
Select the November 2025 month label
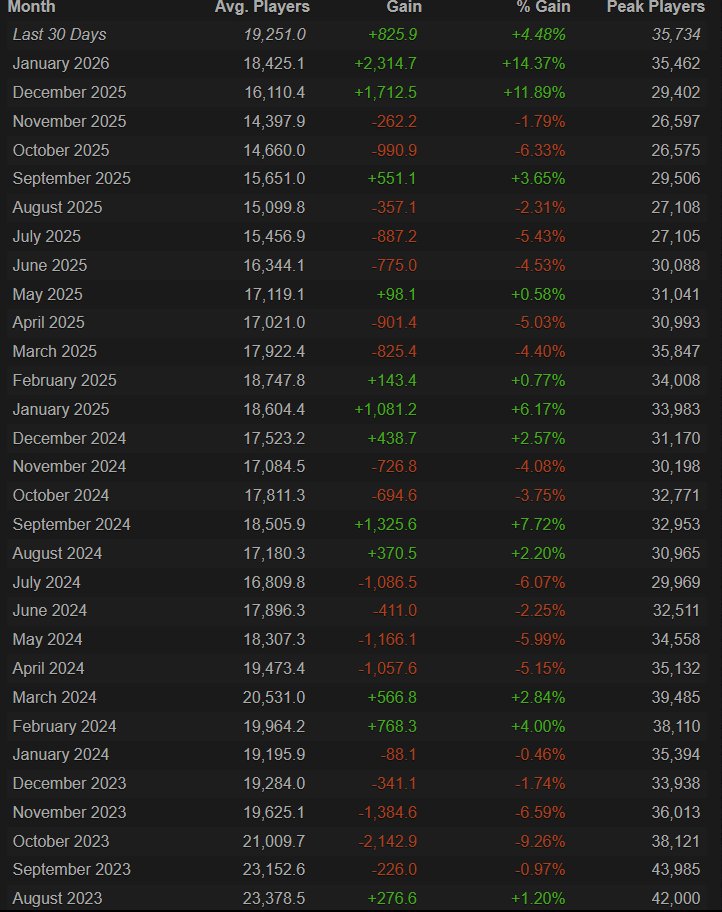click(x=69, y=122)
